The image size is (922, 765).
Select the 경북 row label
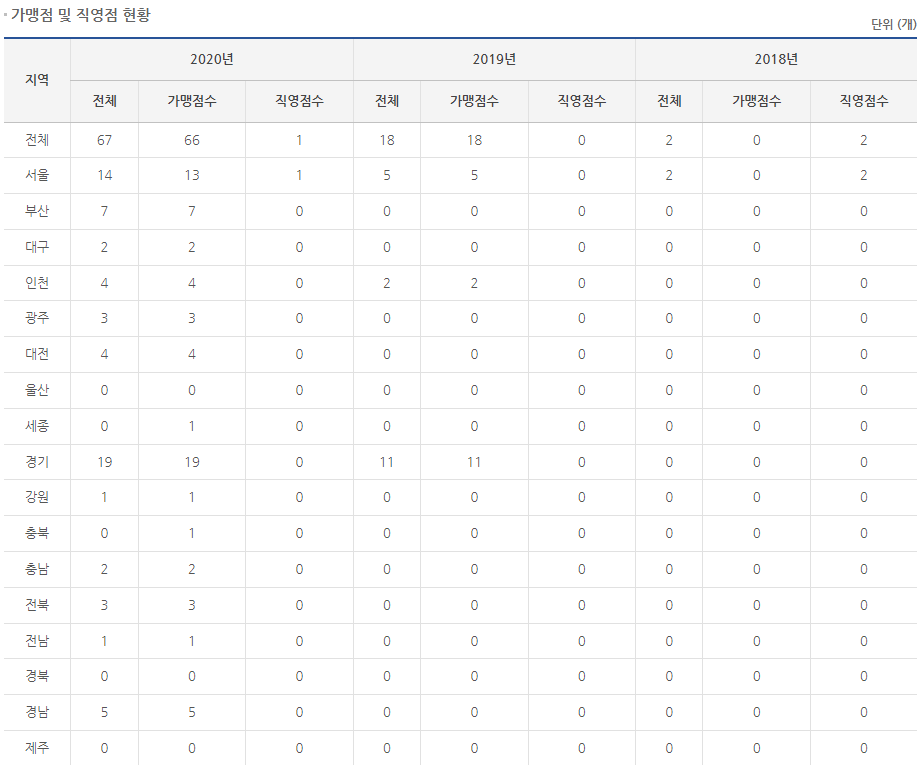tap(37, 676)
